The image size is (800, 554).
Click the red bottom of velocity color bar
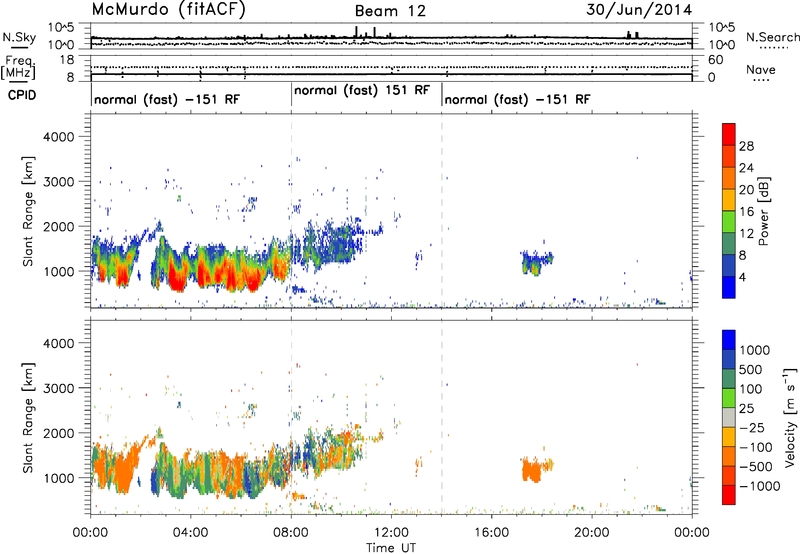[x=729, y=495]
